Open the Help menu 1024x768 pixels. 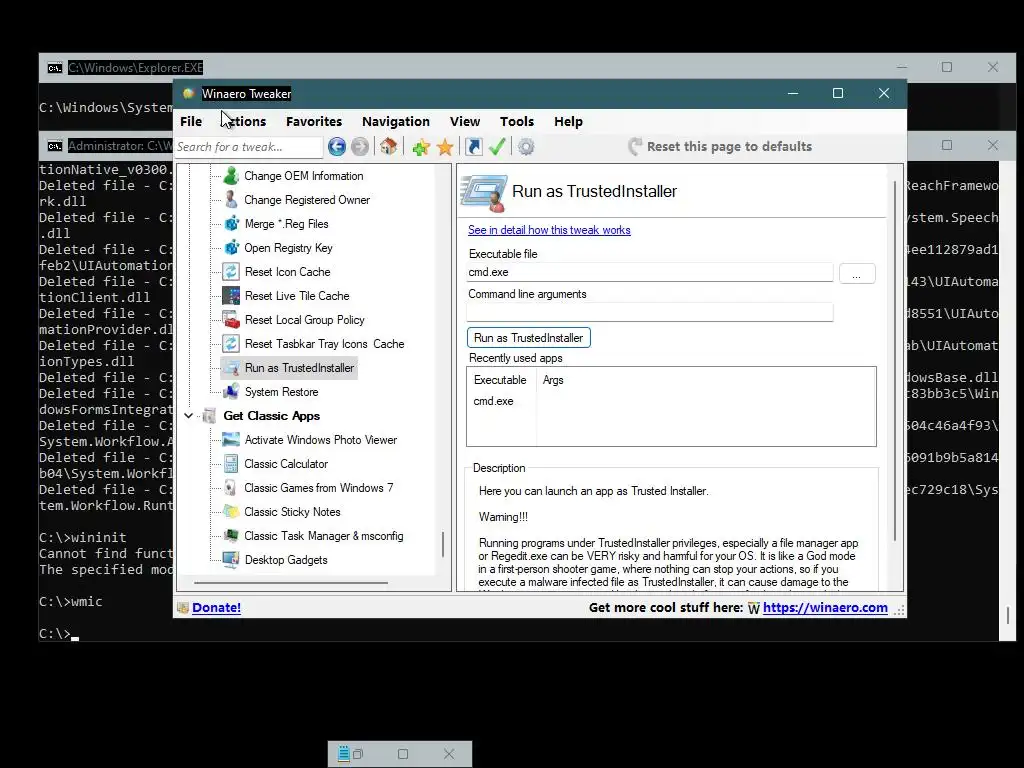pyautogui.click(x=568, y=121)
